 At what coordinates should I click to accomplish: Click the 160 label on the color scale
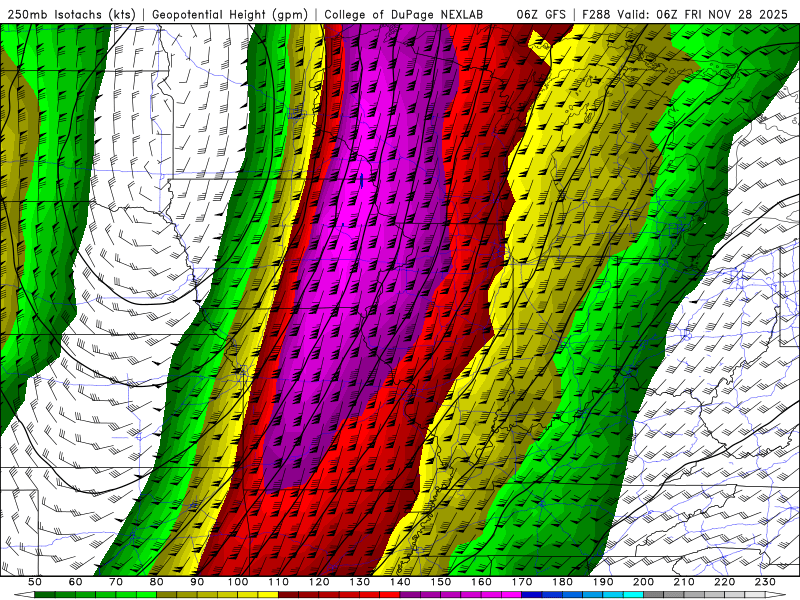tap(481, 582)
